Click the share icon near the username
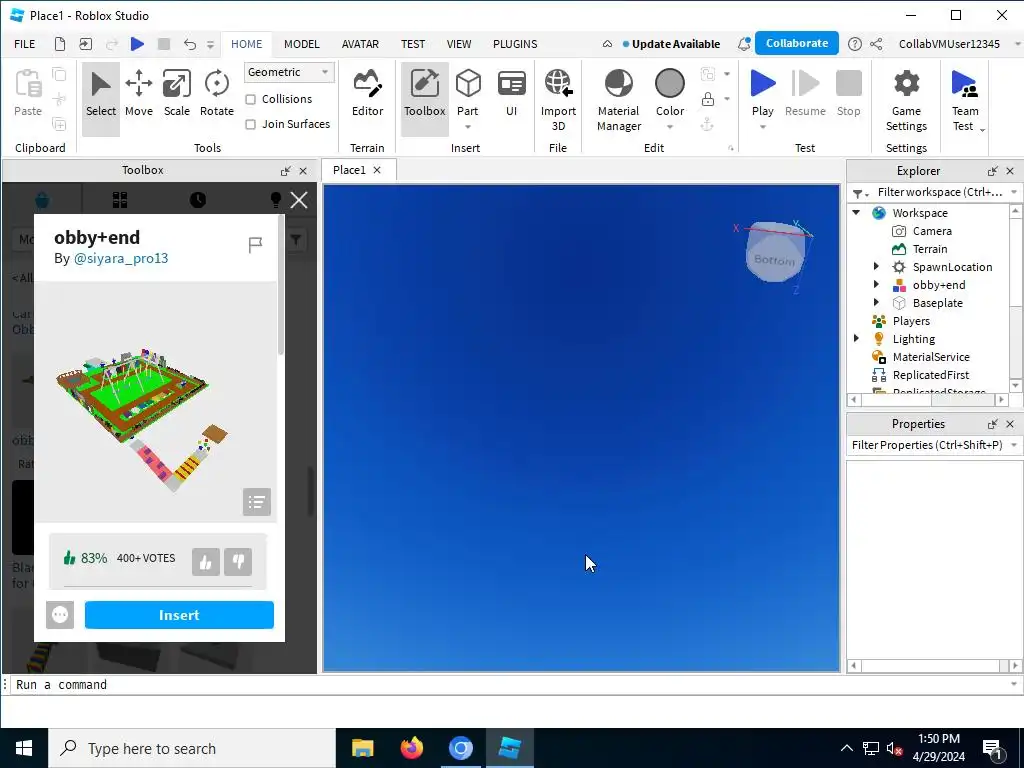 [x=876, y=44]
